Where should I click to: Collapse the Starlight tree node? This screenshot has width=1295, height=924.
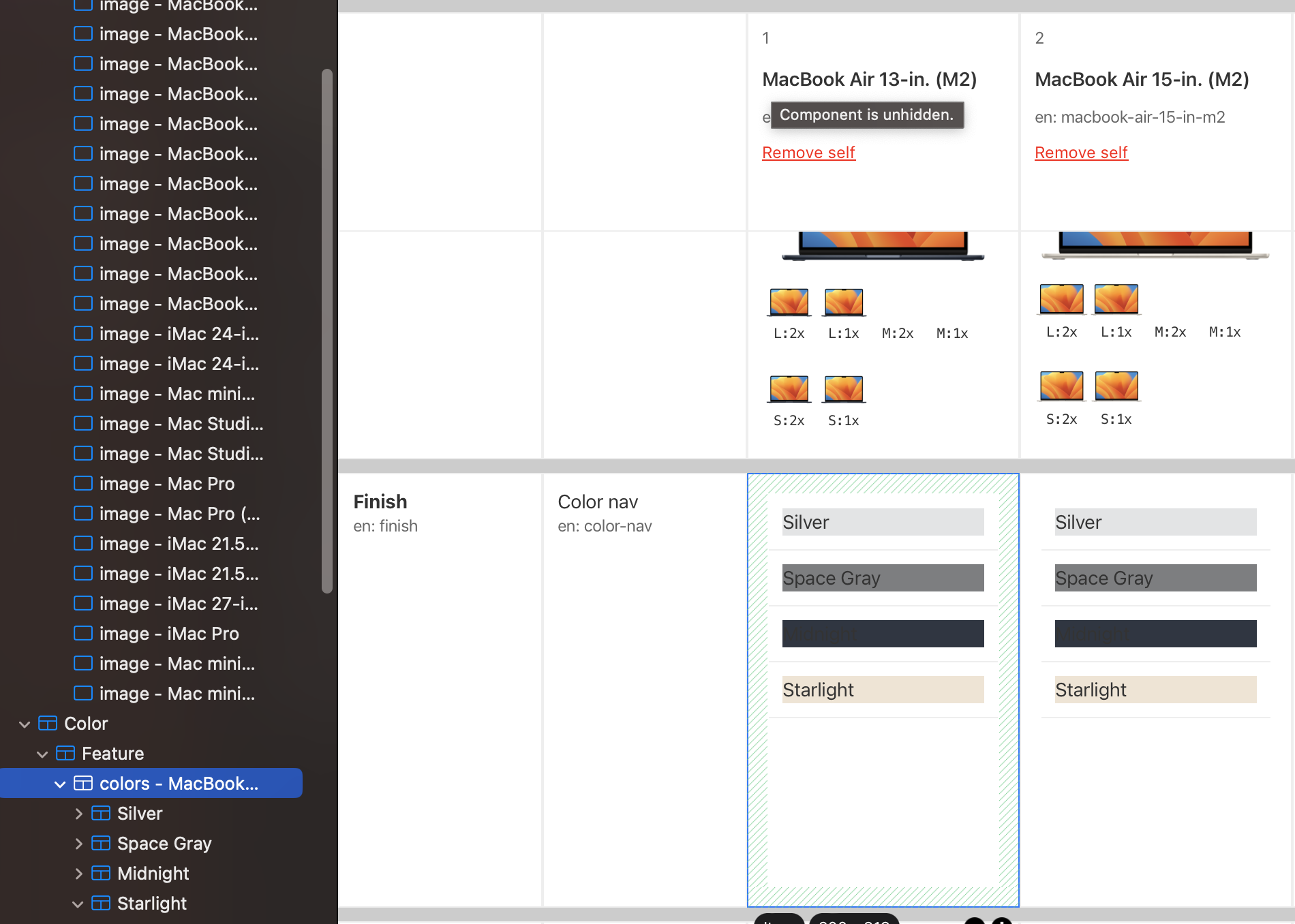pyautogui.click(x=78, y=904)
